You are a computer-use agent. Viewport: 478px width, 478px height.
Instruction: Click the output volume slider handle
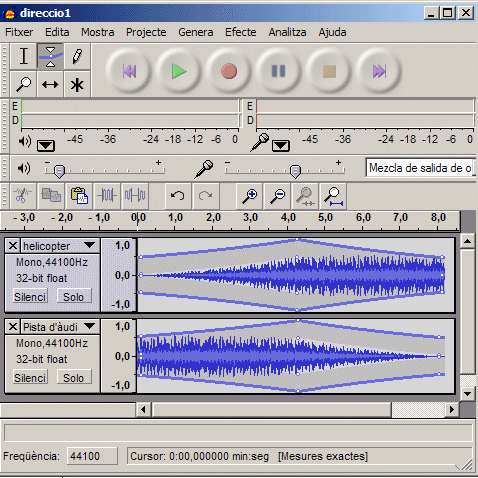(59, 171)
